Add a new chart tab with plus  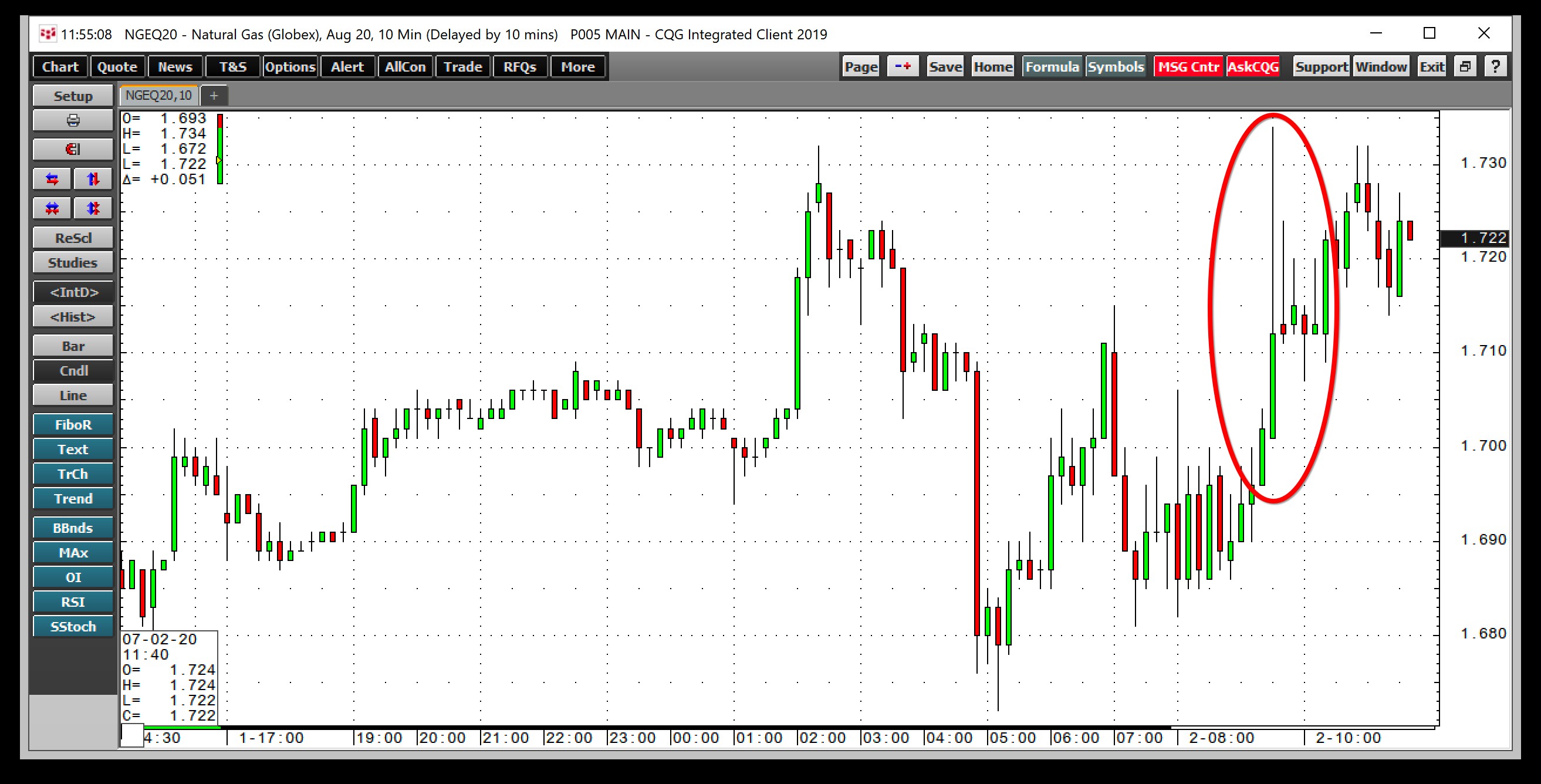coord(214,96)
